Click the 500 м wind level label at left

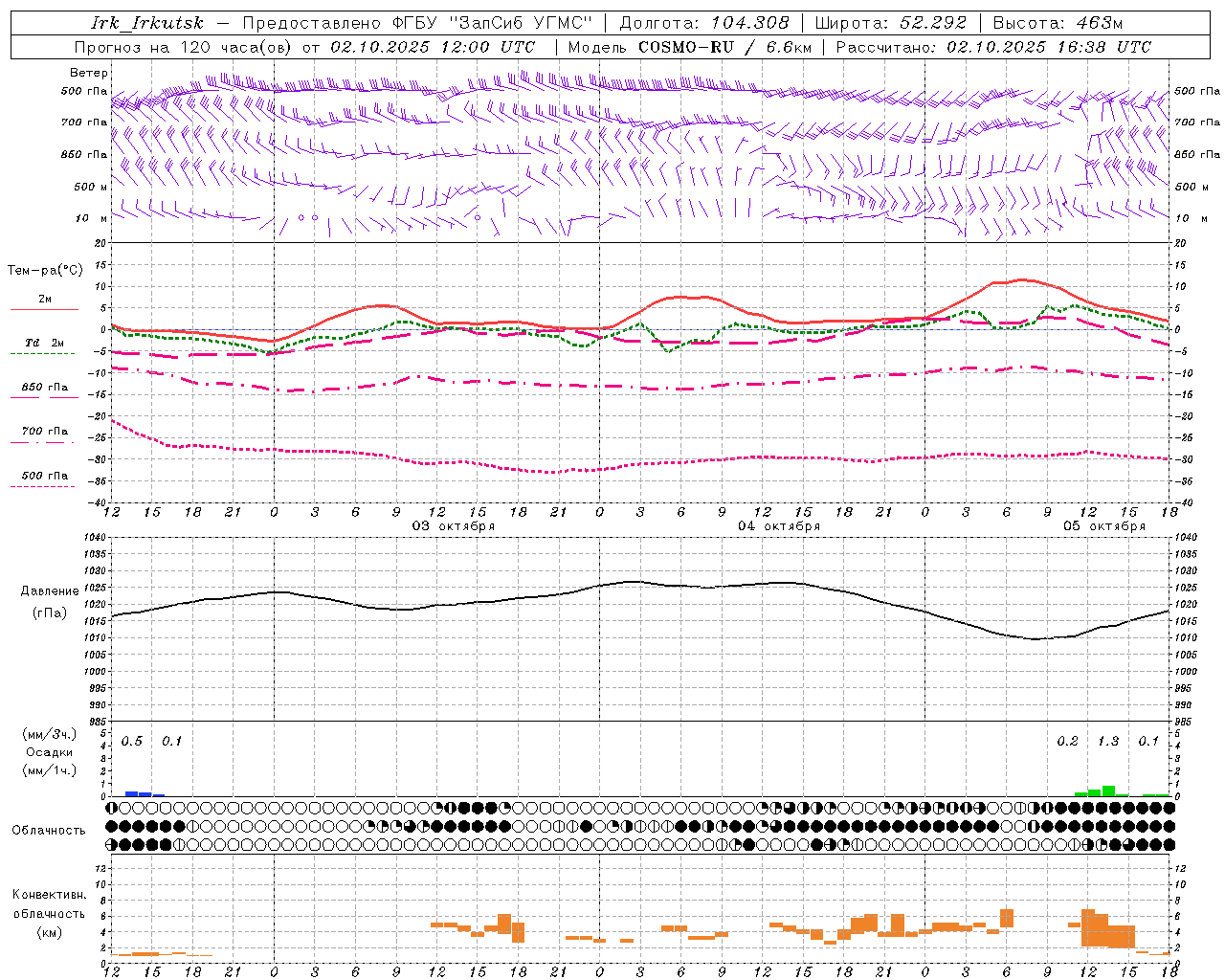coord(91,187)
